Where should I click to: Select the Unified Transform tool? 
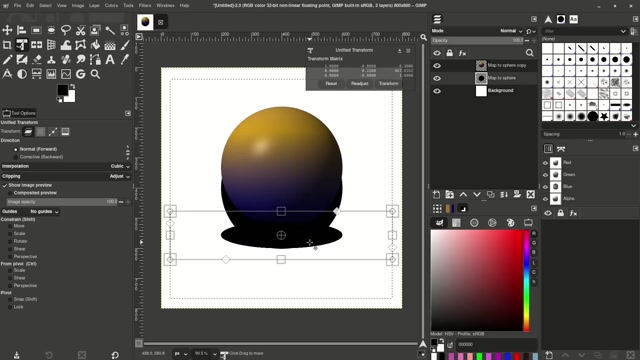[x=22, y=44]
